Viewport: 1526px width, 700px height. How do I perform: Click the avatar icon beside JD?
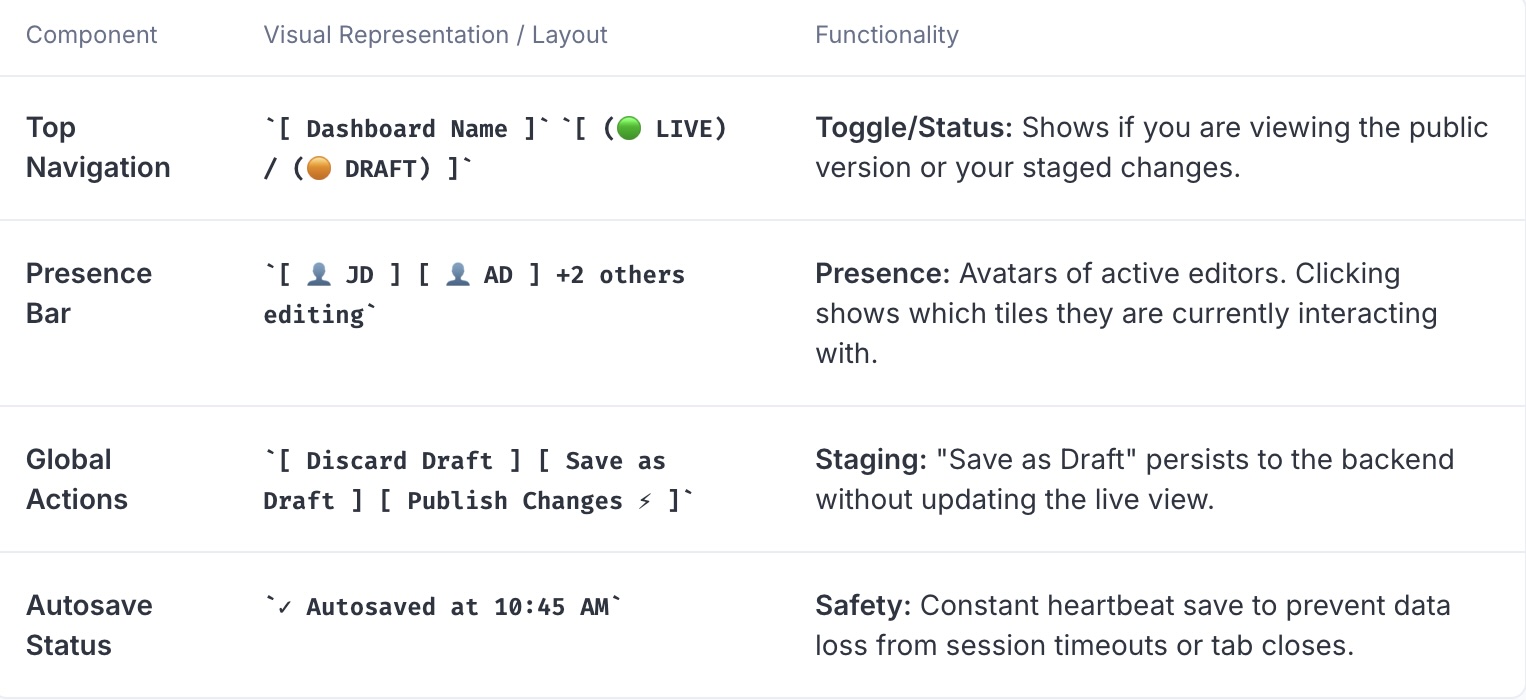pos(319,275)
